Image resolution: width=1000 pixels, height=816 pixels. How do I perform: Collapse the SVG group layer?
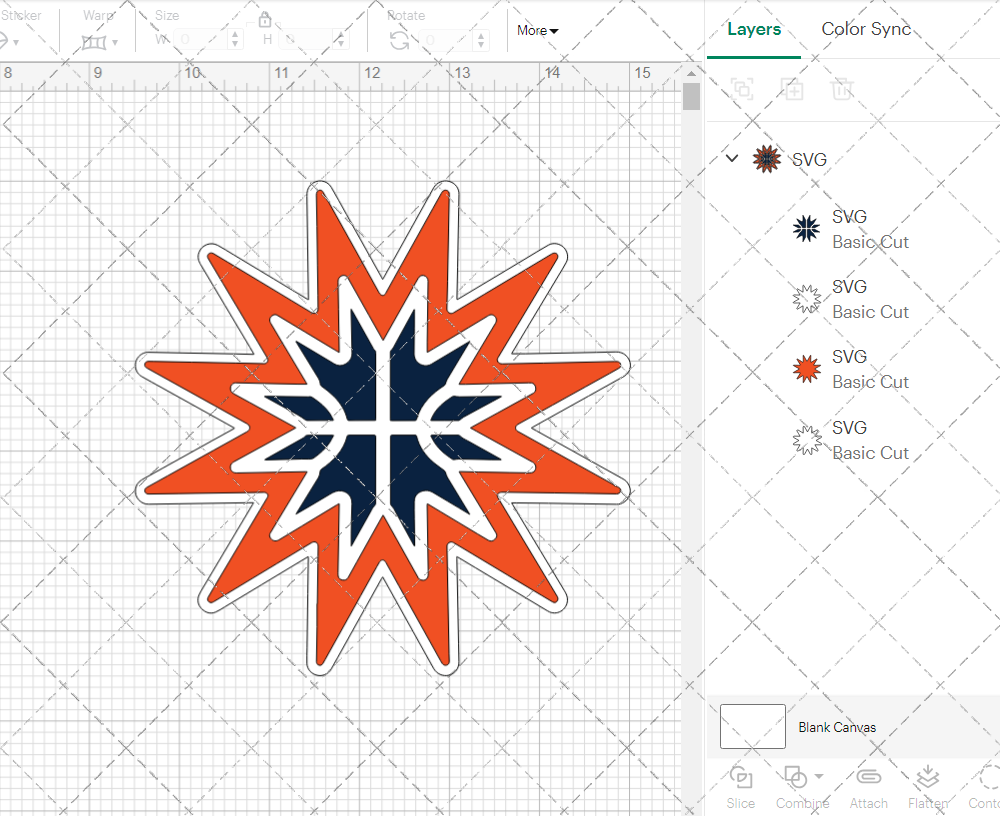(732, 158)
